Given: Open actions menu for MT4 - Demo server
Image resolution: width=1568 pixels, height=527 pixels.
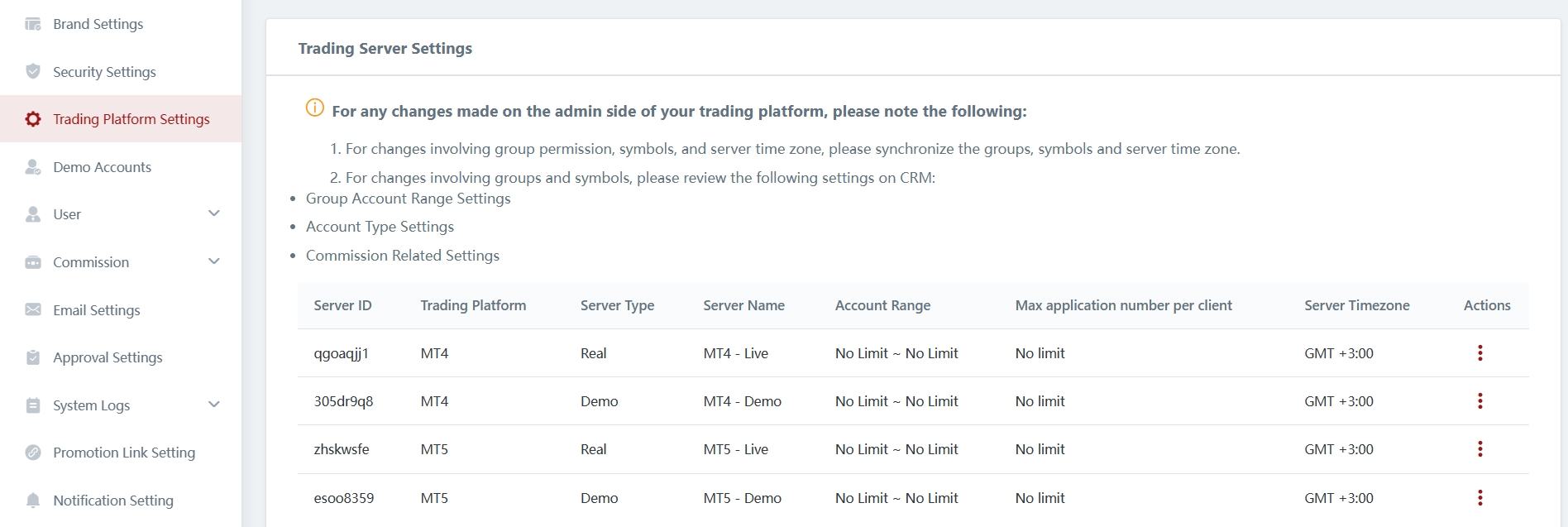Looking at the screenshot, I should point(1480,401).
